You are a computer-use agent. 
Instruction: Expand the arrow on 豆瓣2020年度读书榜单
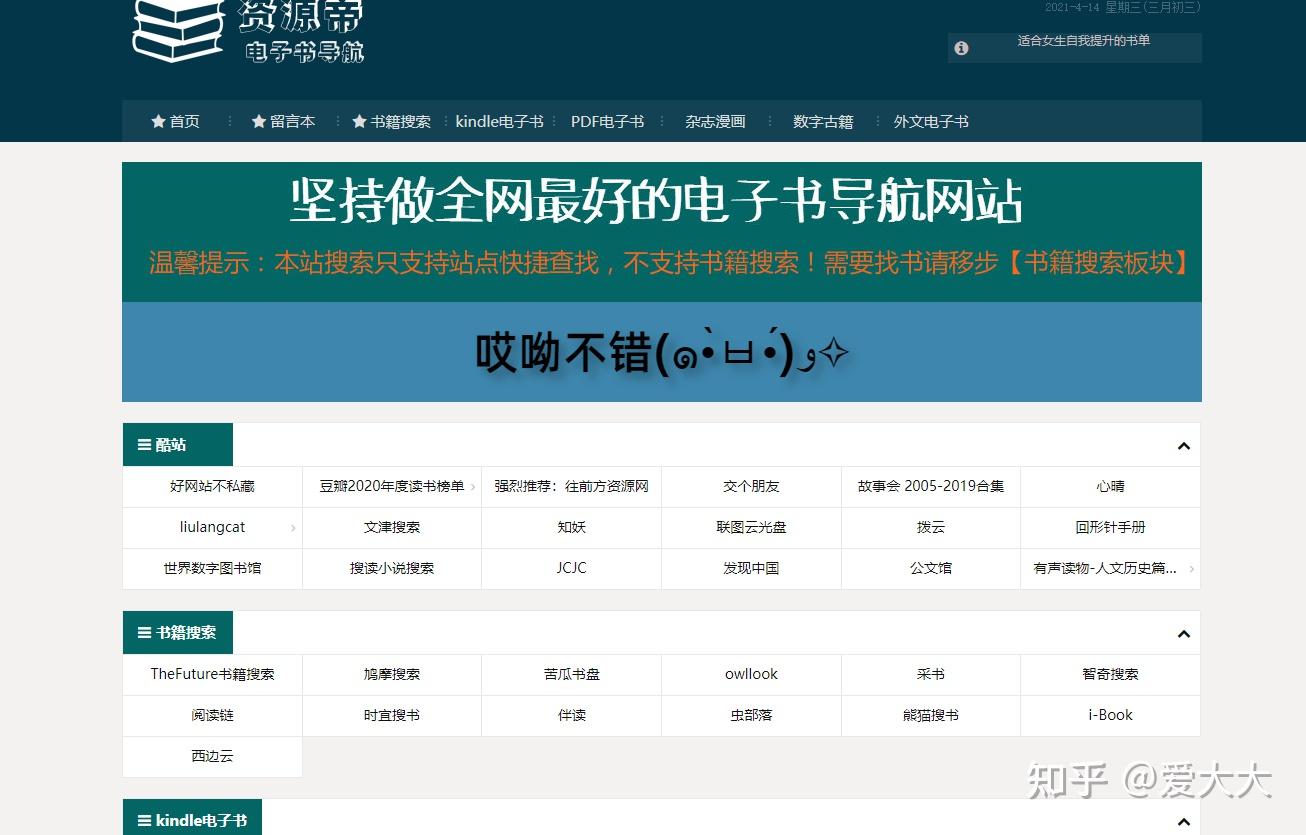(472, 487)
